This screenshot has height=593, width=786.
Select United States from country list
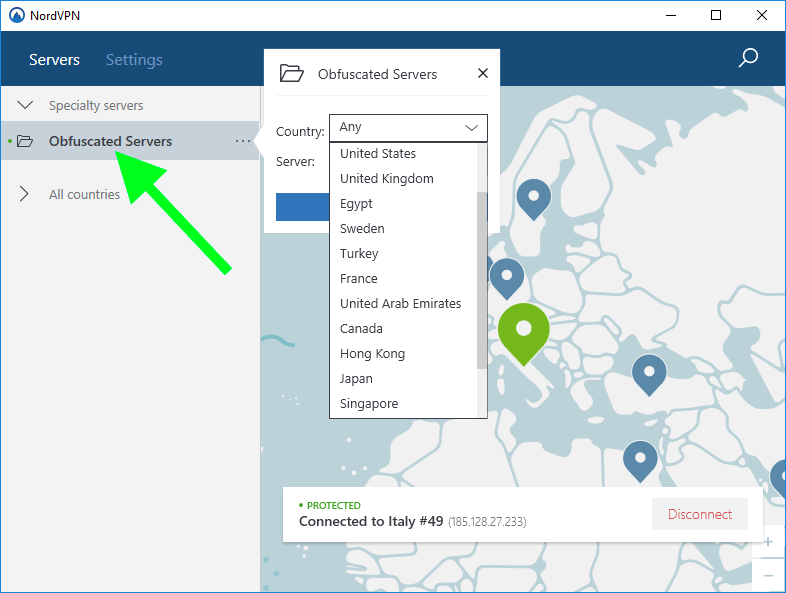pos(404,153)
